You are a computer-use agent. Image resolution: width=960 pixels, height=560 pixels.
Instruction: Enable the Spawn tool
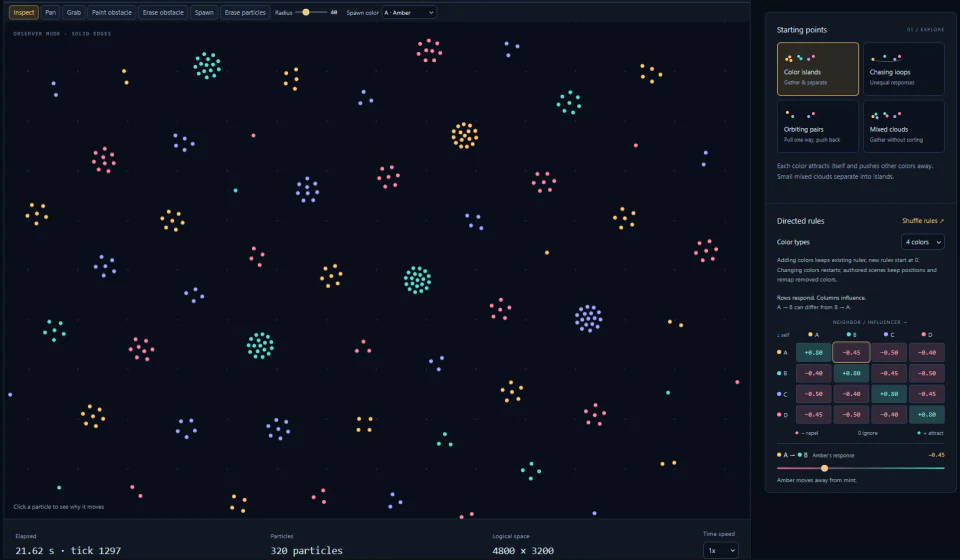pos(204,12)
